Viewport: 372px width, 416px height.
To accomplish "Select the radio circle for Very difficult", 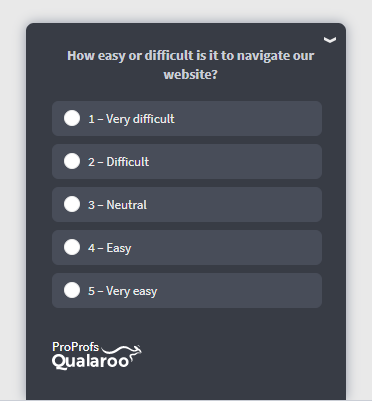I will tap(72, 118).
